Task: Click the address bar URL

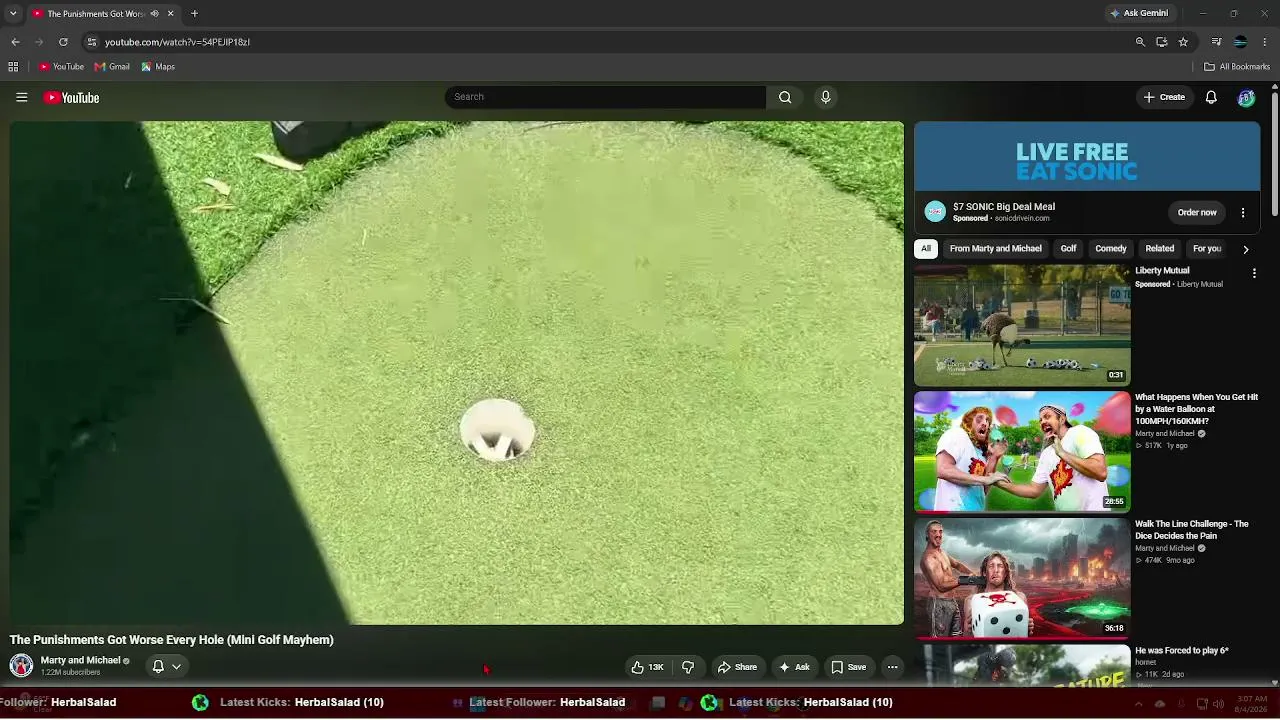Action: 177,42
